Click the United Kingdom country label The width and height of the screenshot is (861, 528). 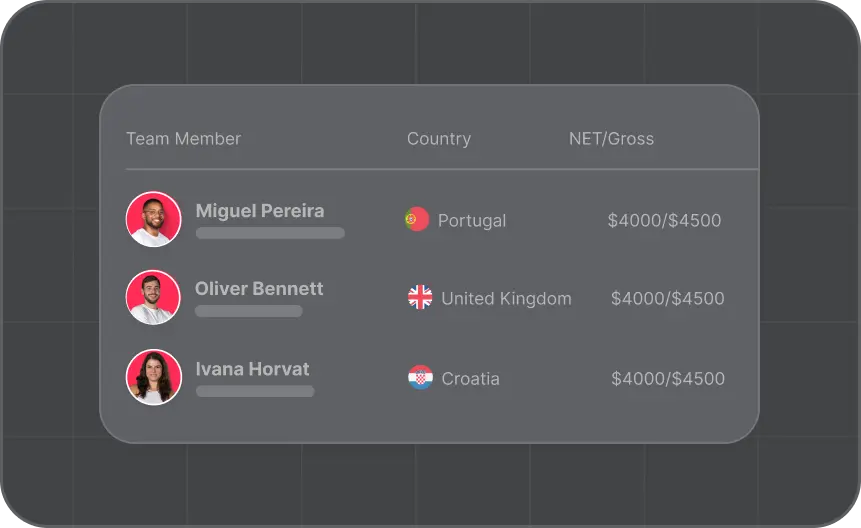(506, 299)
